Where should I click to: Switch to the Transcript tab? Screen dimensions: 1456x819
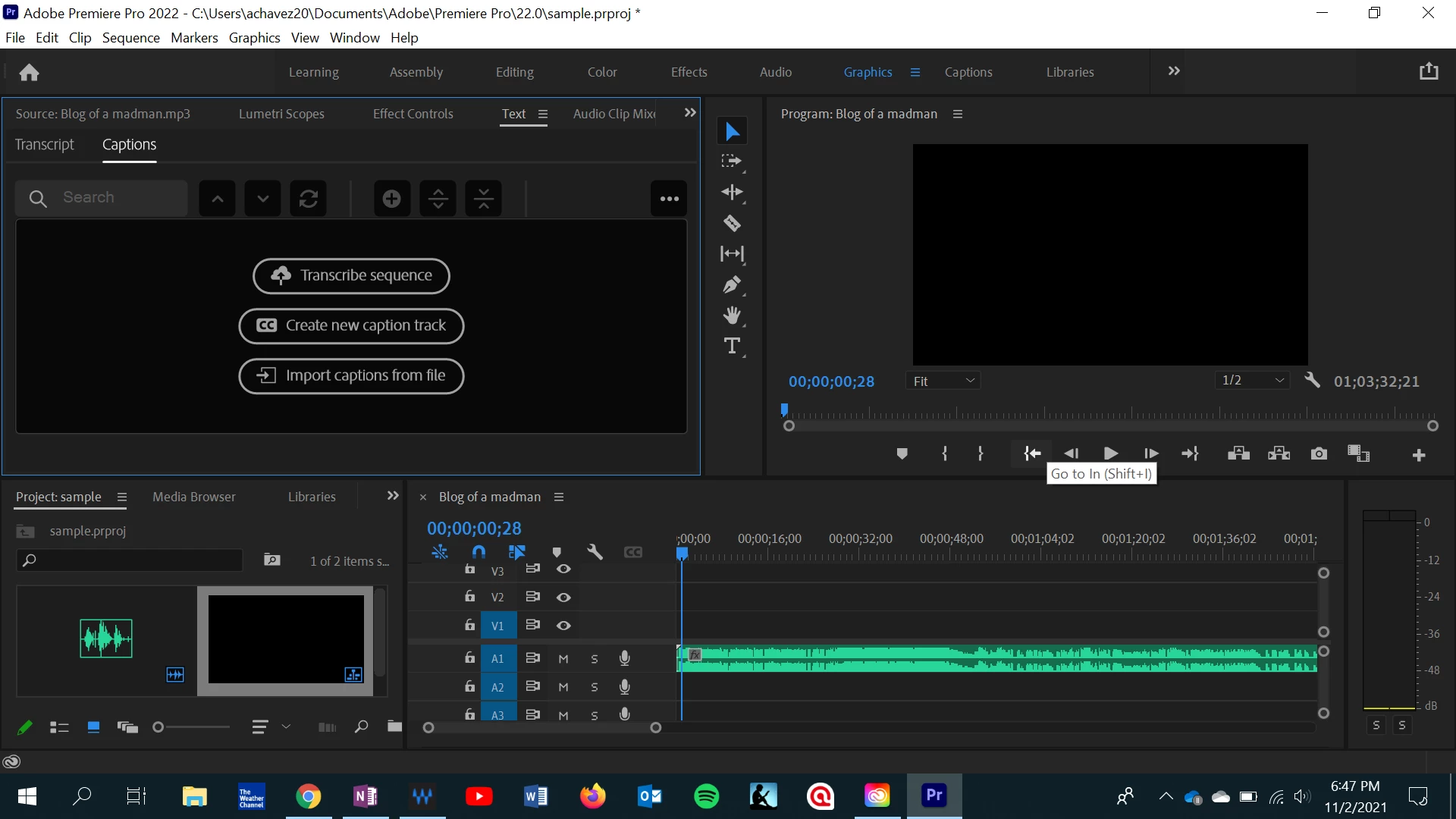(x=45, y=144)
